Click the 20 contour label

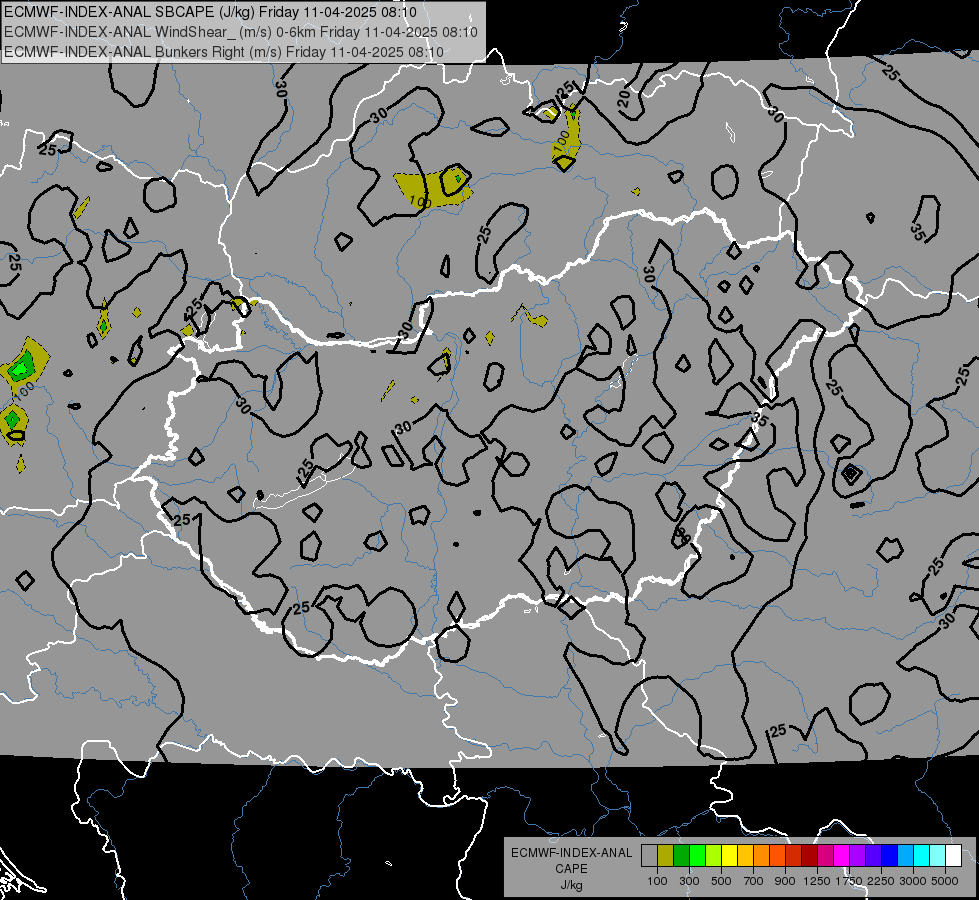tap(622, 99)
